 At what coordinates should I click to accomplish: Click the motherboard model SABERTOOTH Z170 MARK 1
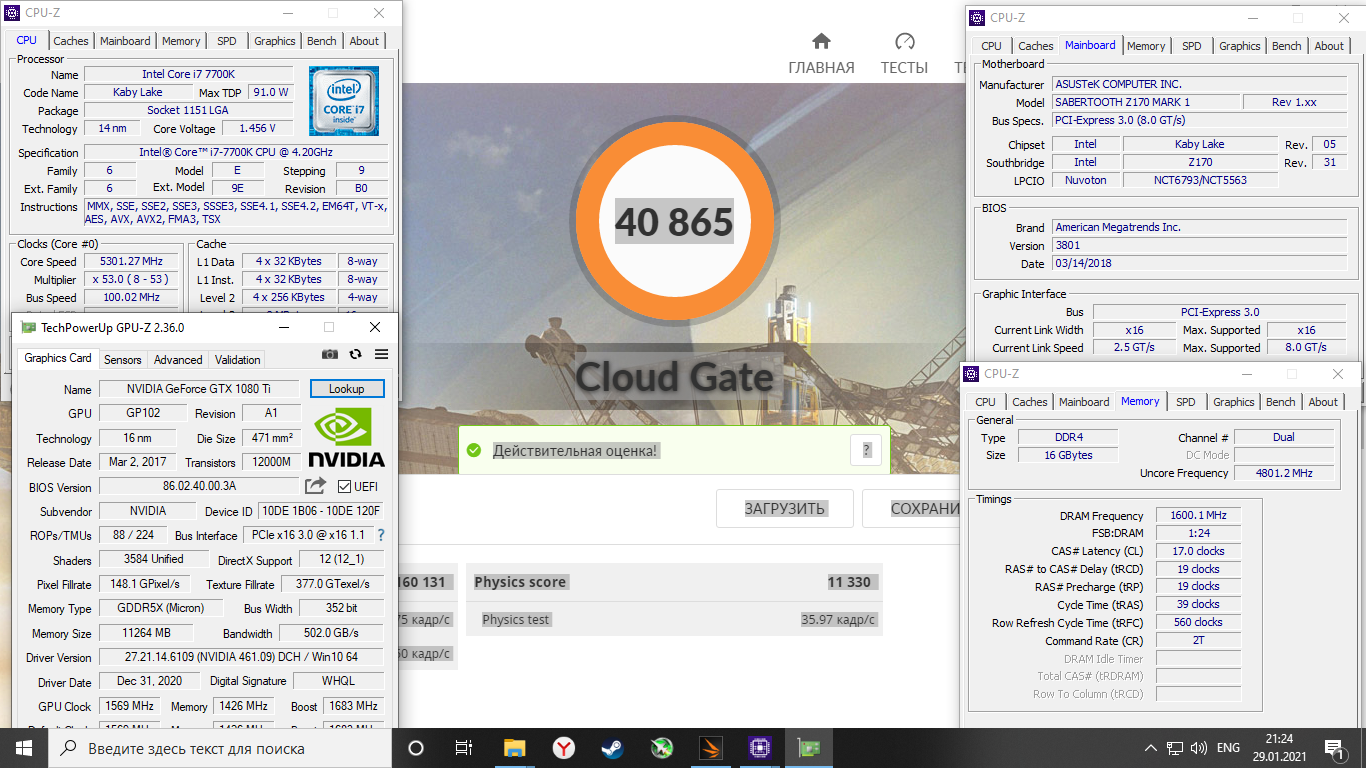(x=1146, y=102)
